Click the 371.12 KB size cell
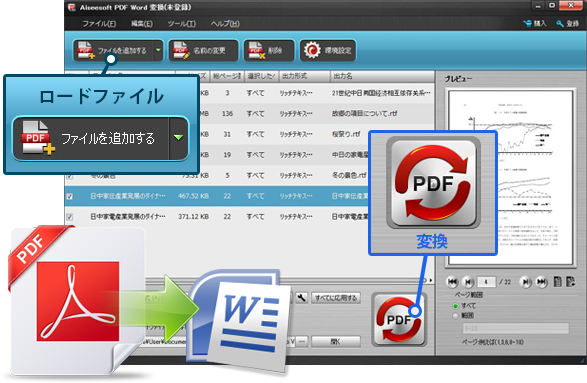 click(x=193, y=217)
